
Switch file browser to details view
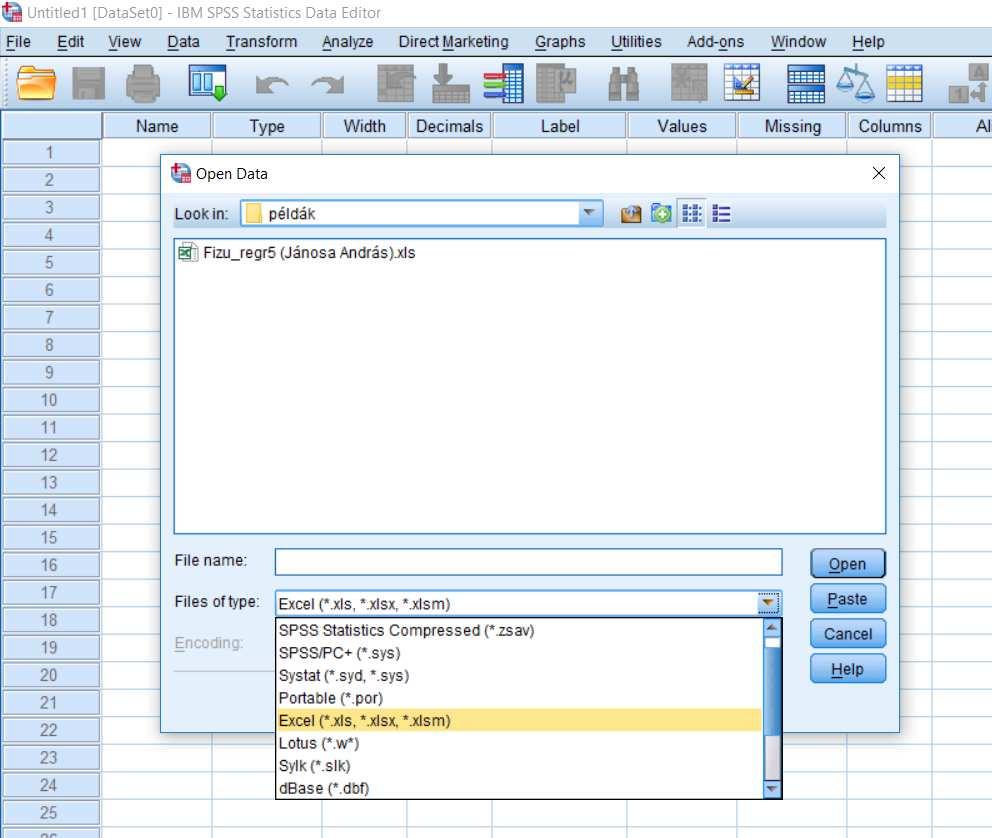point(721,214)
